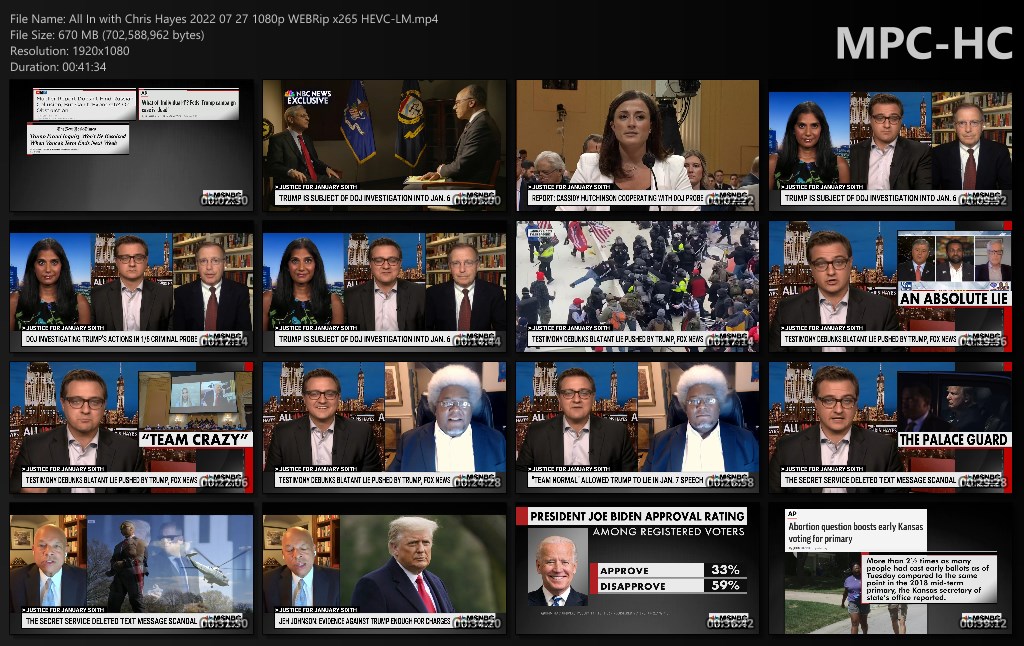Click the 'PRESIDENT JOE BIDEN APPROVAL RATING' heading
The height and width of the screenshot is (646, 1024).
tap(637, 516)
